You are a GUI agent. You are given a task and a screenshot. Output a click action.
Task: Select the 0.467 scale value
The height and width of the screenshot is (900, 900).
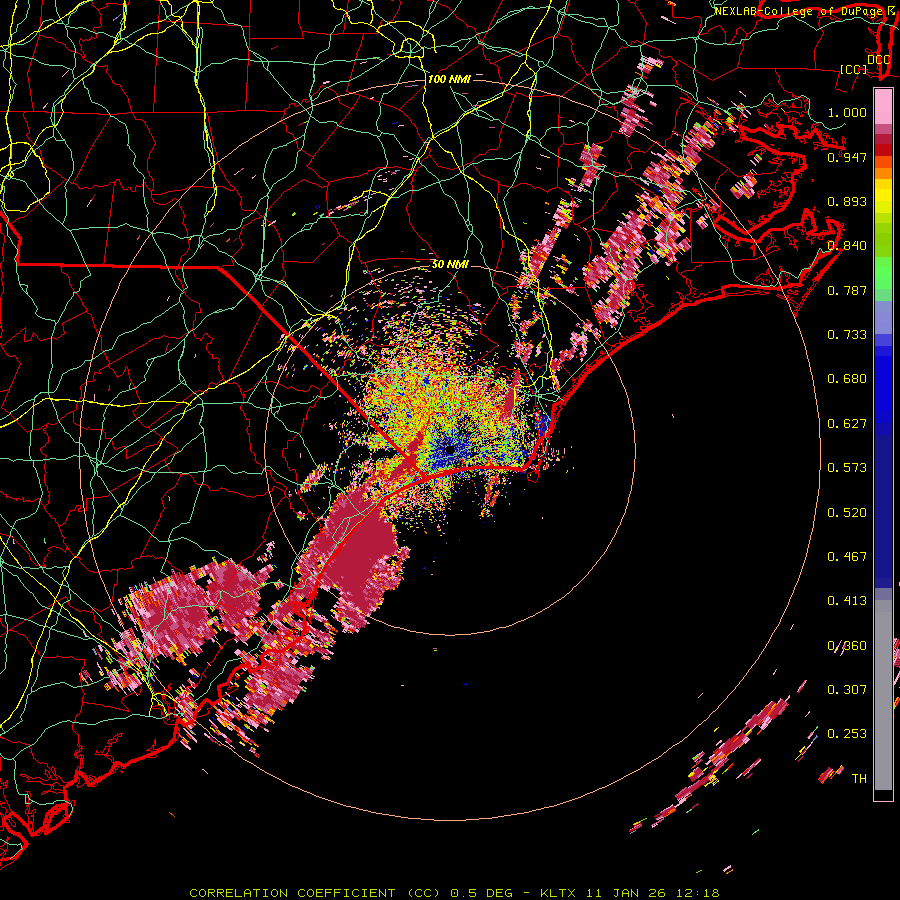(847, 557)
